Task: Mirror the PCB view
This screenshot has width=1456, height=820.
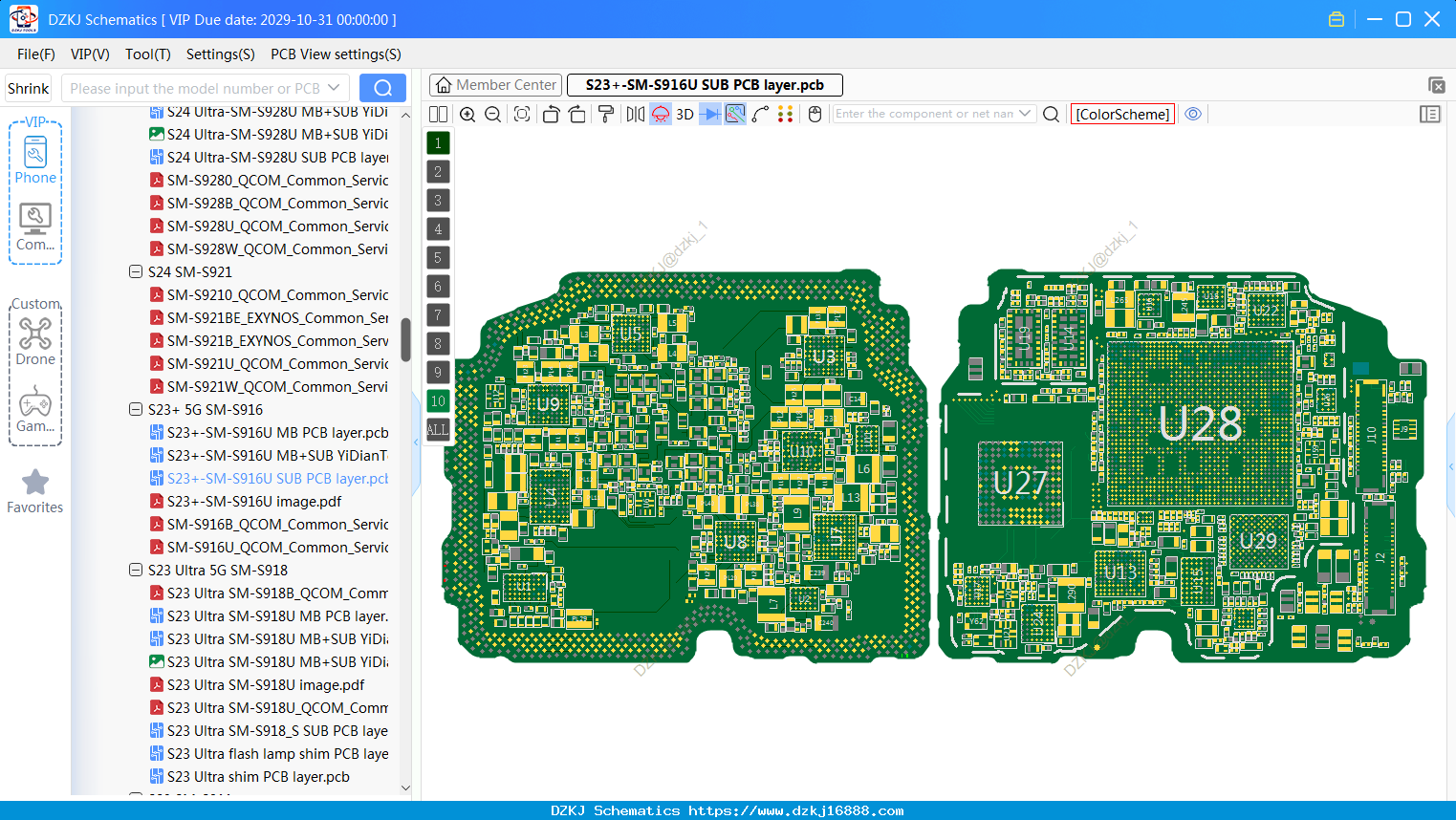Action: click(636, 114)
